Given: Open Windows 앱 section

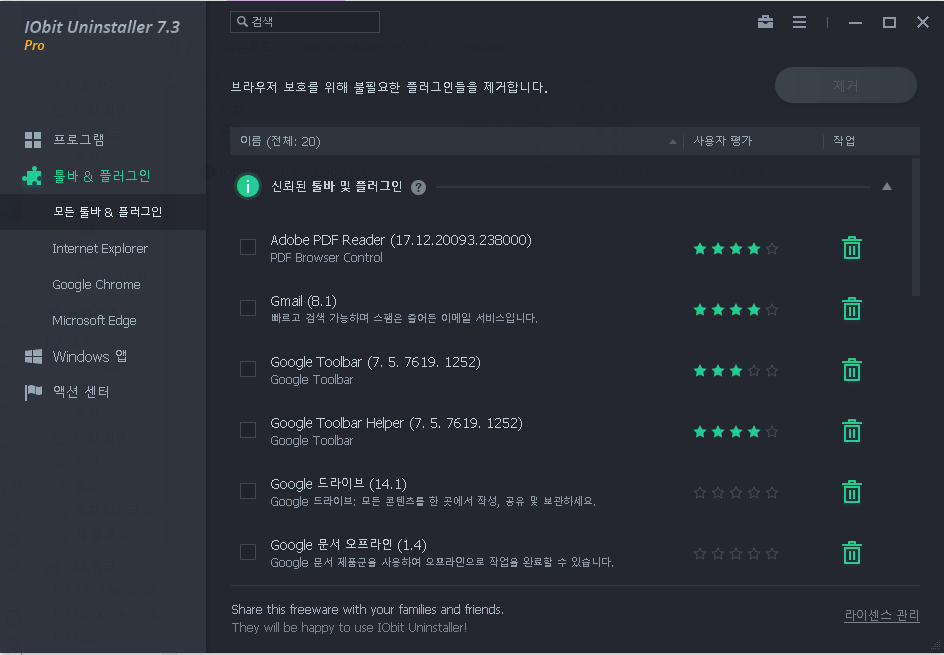Looking at the screenshot, I should pos(90,356).
